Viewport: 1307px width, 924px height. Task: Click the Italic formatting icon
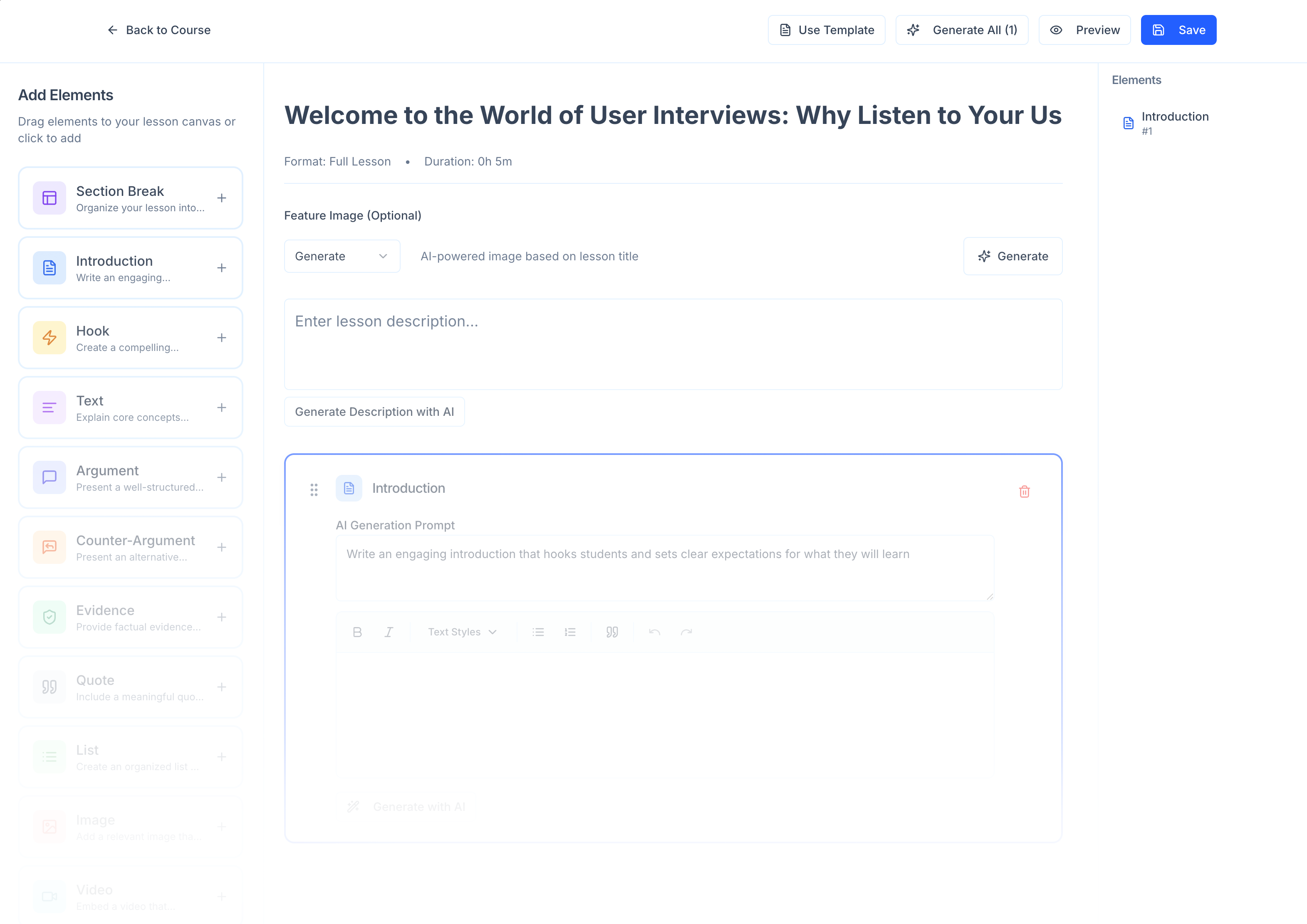(389, 632)
